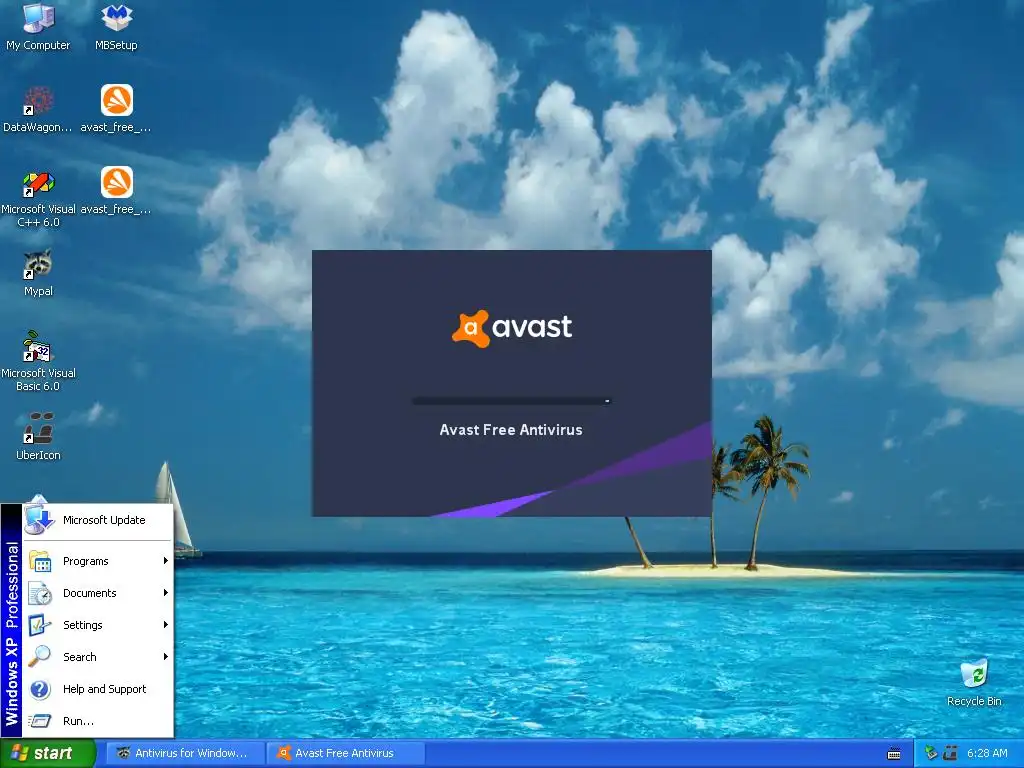Click the green start button
Screen dimensions: 1024x768
[x=47, y=754]
